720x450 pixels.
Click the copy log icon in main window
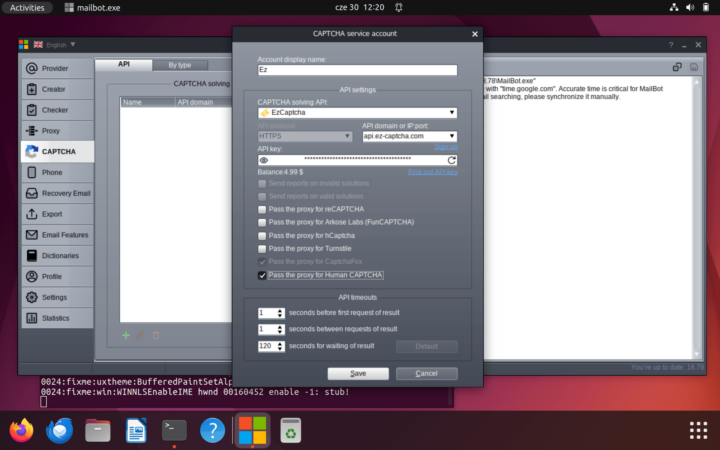677,68
